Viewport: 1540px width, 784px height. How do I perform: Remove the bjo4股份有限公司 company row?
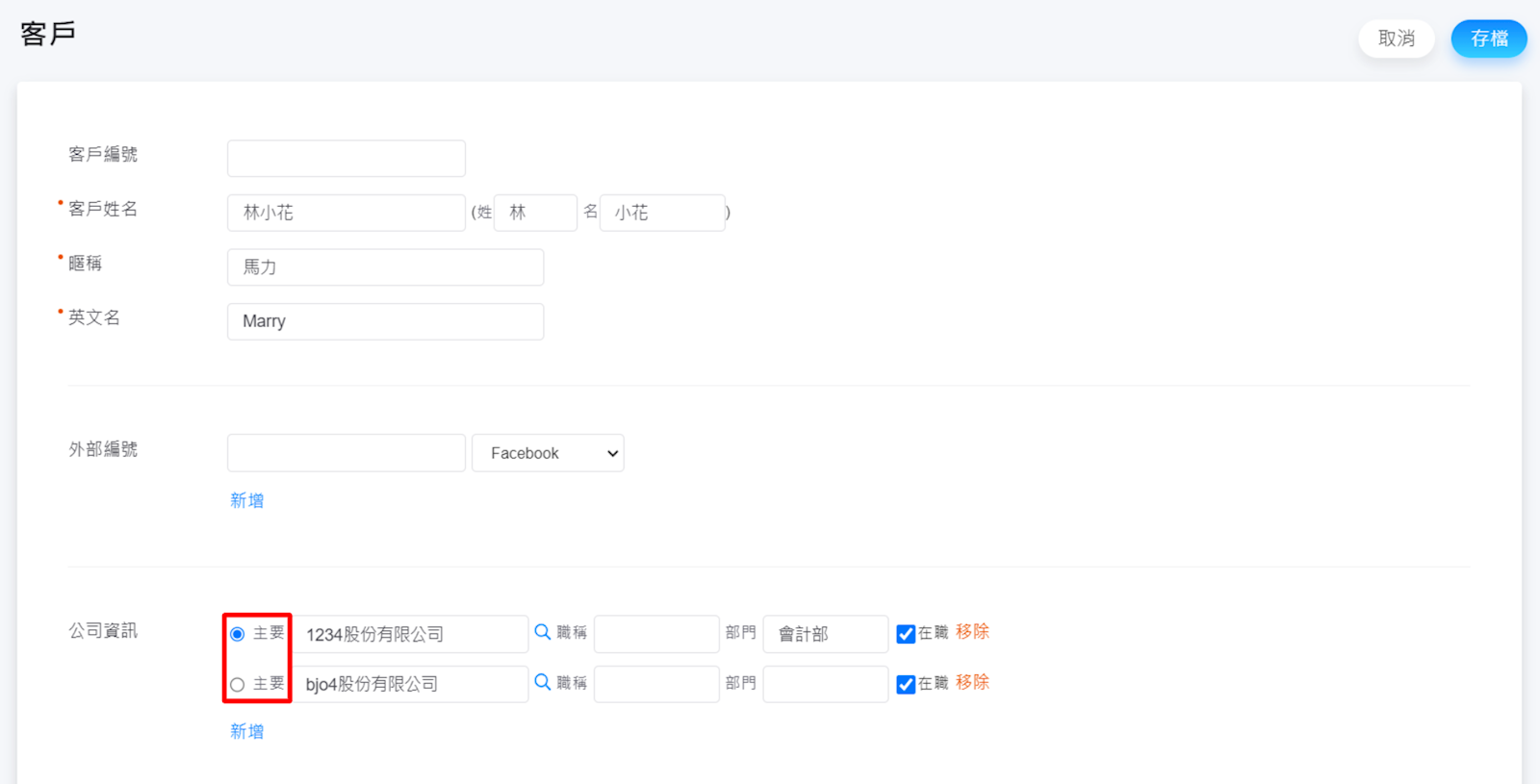tap(972, 682)
